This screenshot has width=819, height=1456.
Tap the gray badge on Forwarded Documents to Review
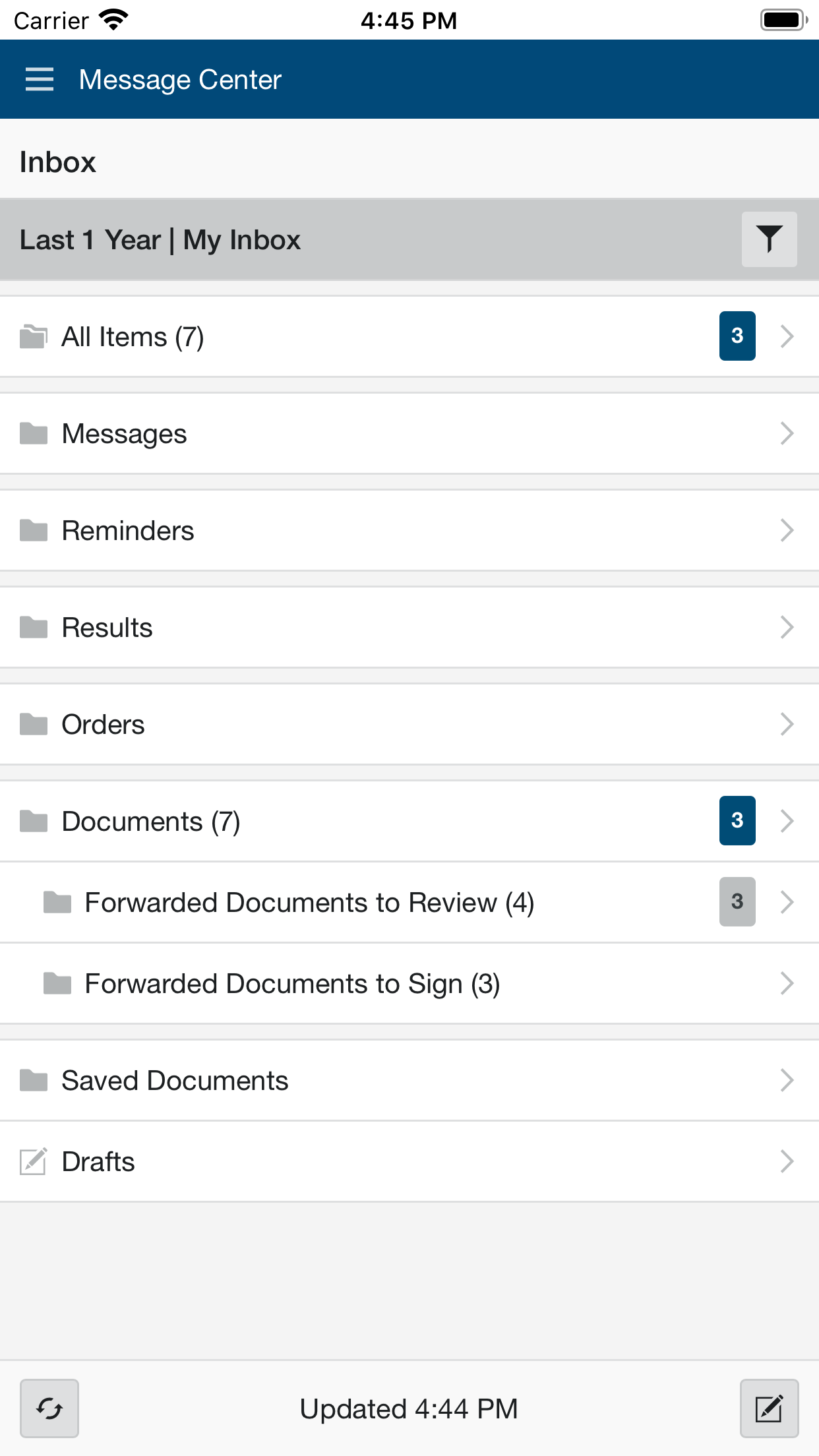(737, 902)
